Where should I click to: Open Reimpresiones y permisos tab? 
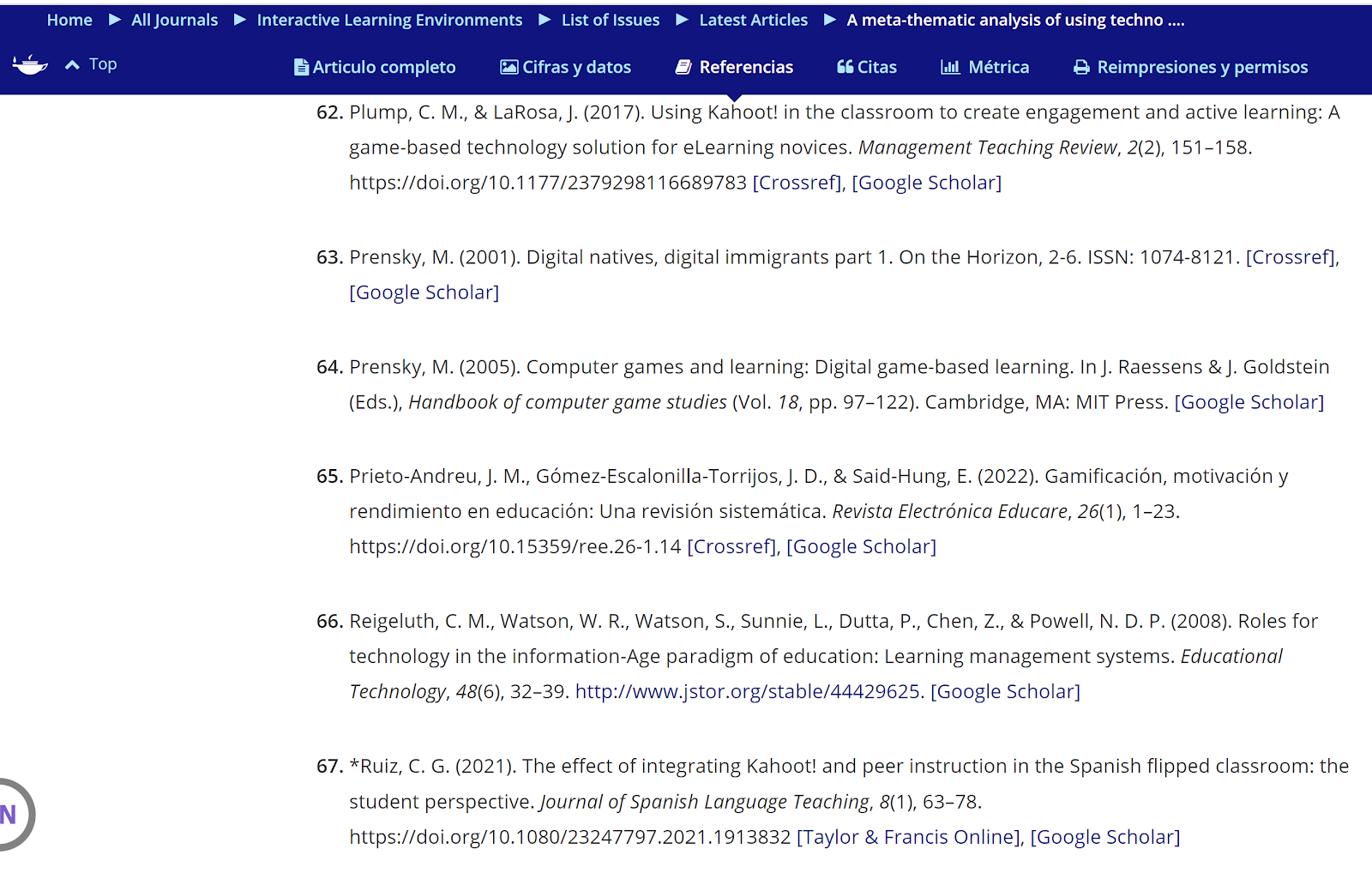[x=1191, y=67]
